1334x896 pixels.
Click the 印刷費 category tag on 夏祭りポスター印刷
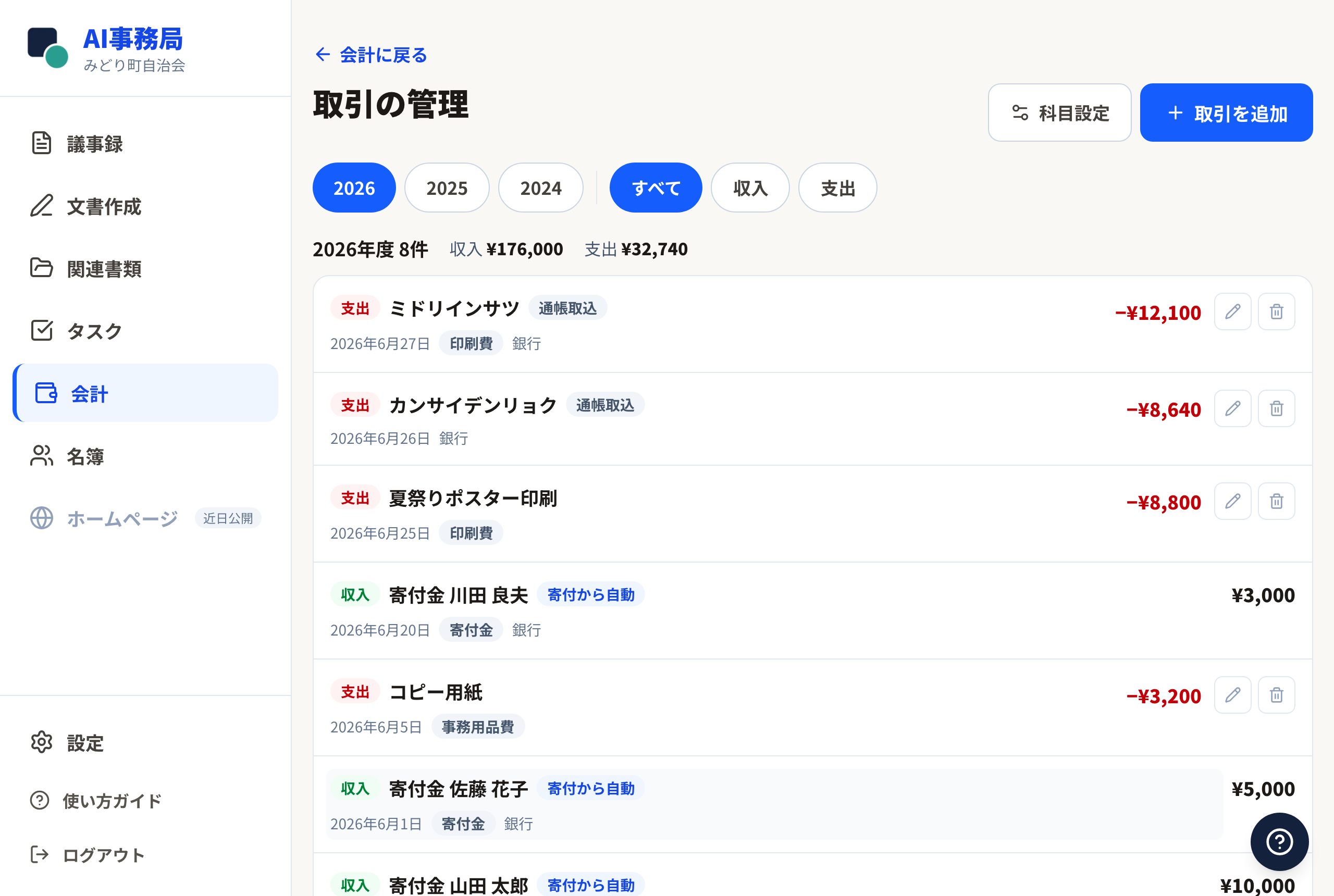[471, 532]
